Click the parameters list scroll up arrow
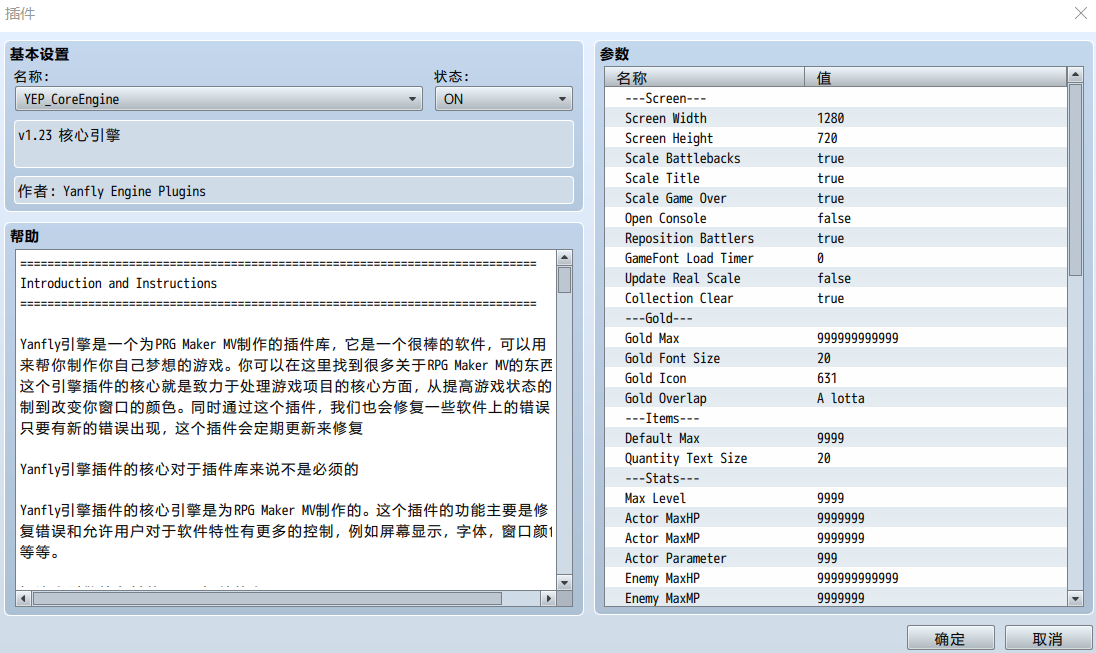Image resolution: width=1096 pixels, height=653 pixels. click(x=1076, y=74)
